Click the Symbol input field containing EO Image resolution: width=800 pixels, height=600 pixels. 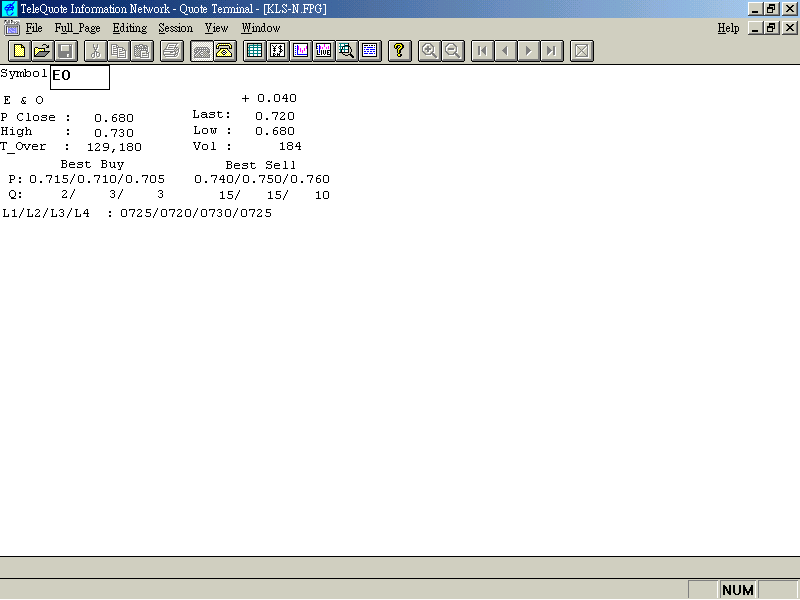(x=80, y=77)
